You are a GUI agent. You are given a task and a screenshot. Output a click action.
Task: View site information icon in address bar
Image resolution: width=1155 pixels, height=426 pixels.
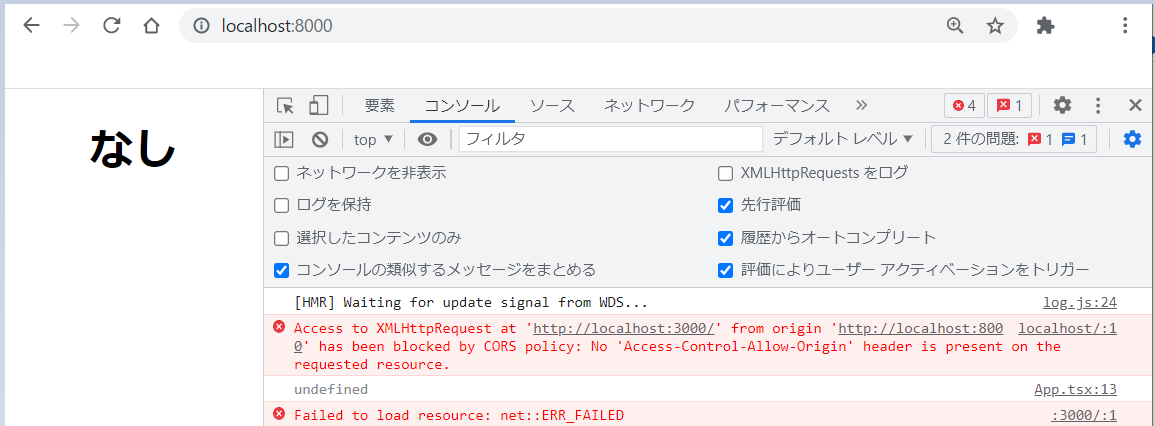[201, 26]
